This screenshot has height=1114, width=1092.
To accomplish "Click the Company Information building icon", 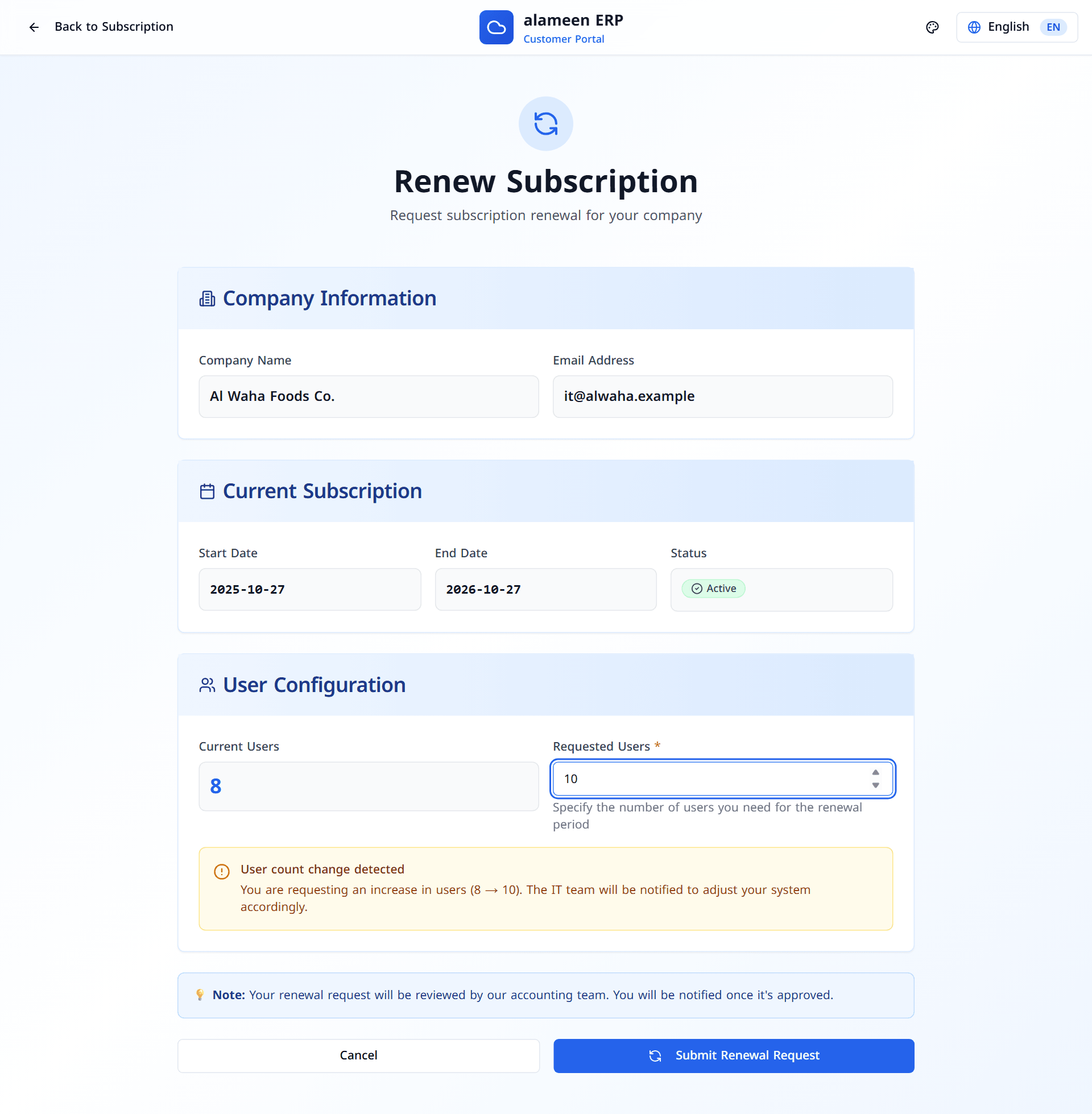I will (207, 299).
